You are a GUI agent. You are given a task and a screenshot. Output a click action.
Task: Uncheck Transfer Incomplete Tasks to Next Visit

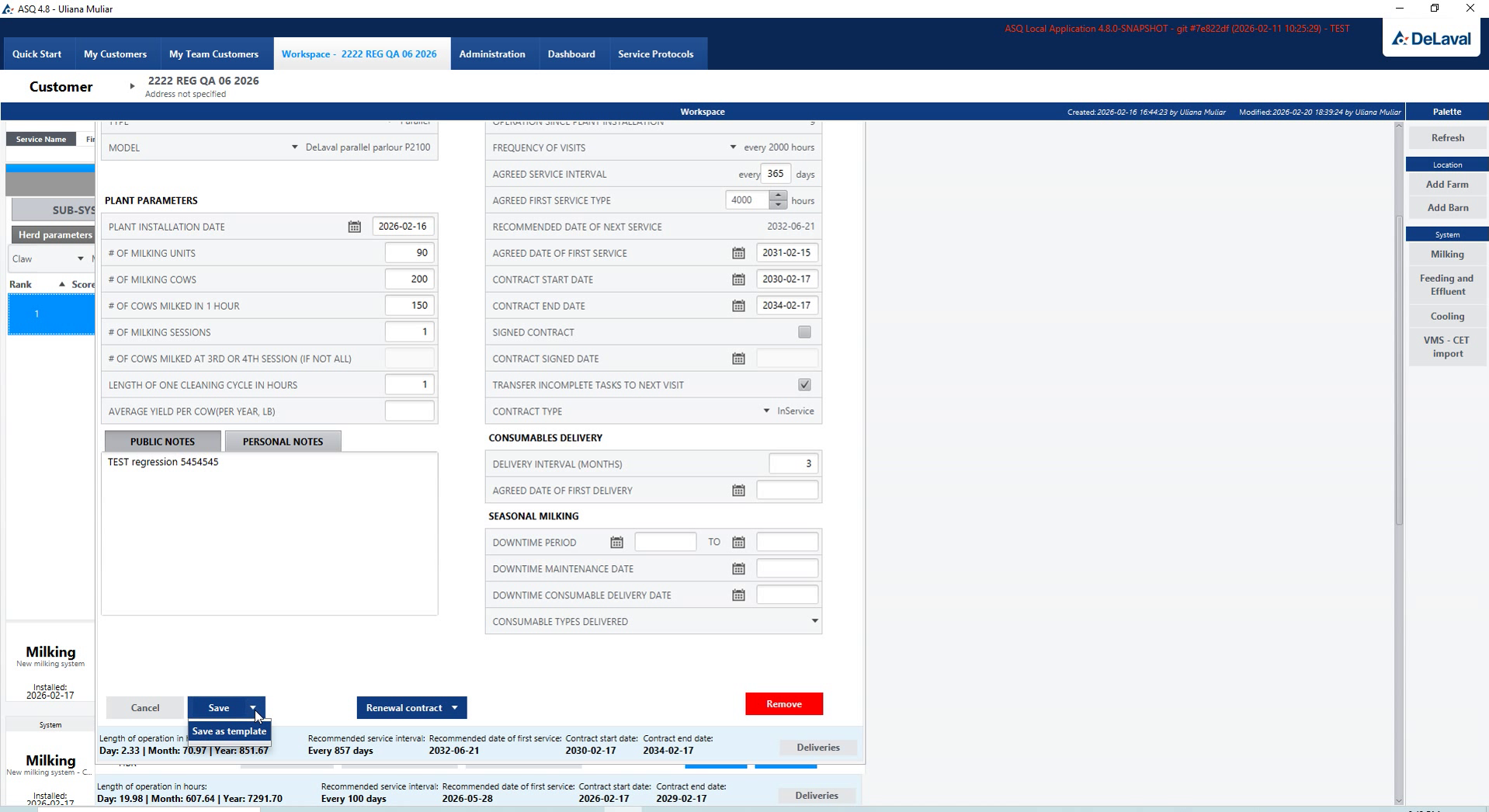pyautogui.click(x=804, y=385)
